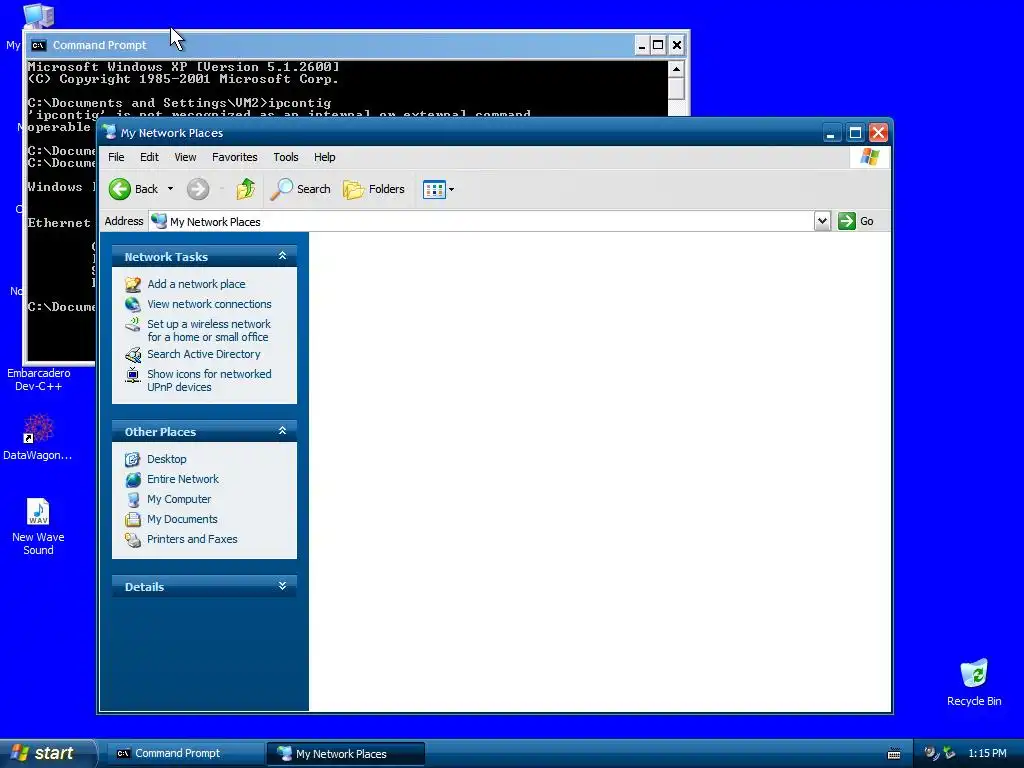Open the Help menu

pos(324,157)
